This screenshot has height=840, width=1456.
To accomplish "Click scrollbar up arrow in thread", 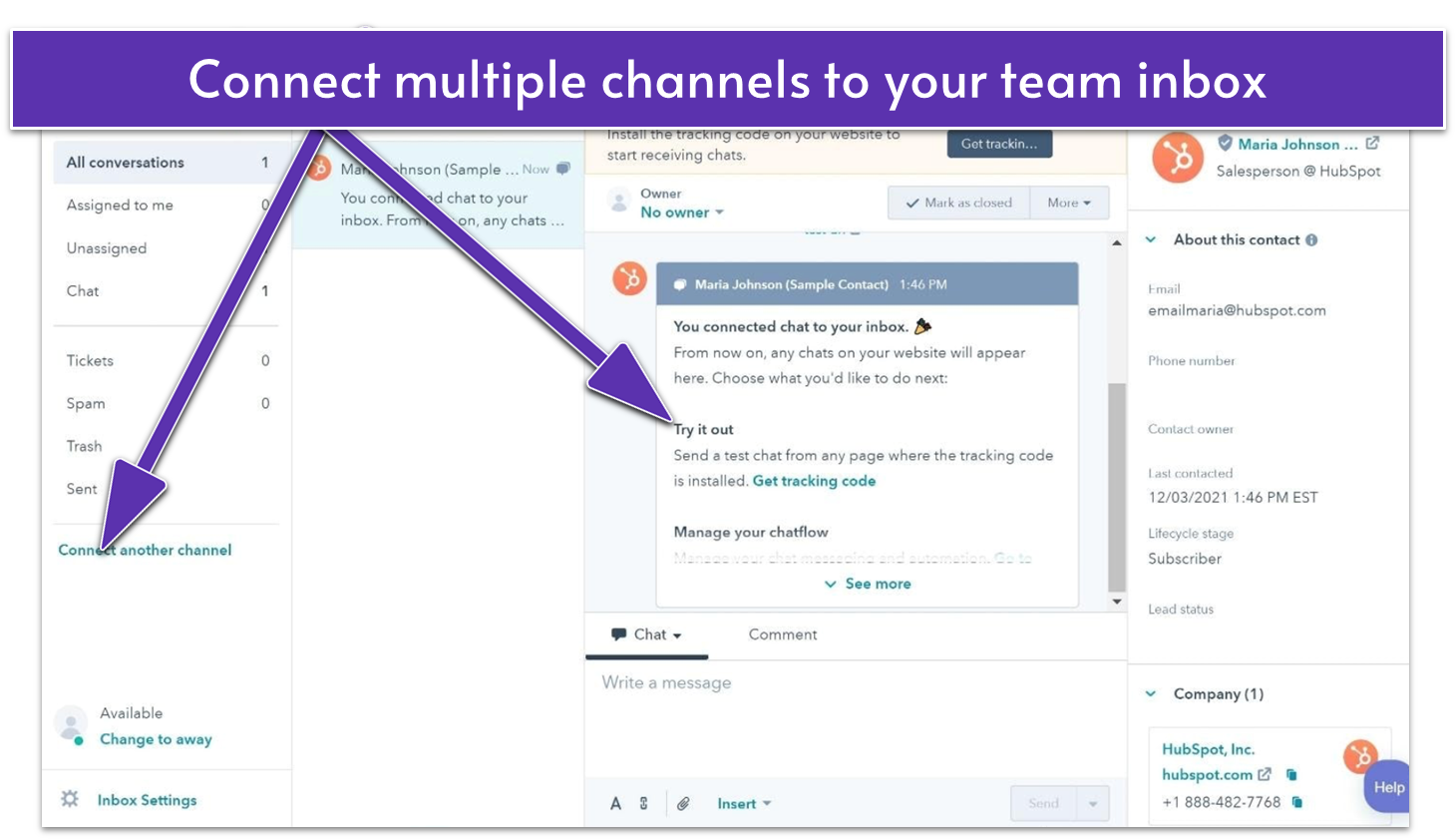I will click(1117, 242).
